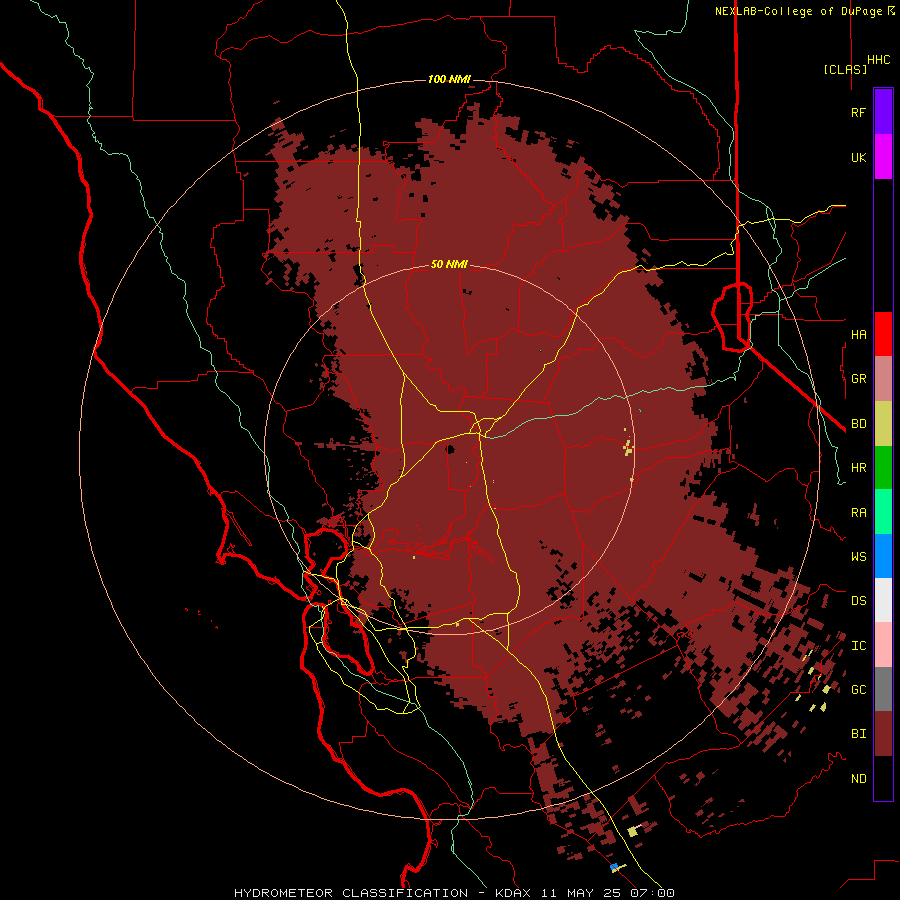Click the BI dark-red legend swatch

pos(883,734)
